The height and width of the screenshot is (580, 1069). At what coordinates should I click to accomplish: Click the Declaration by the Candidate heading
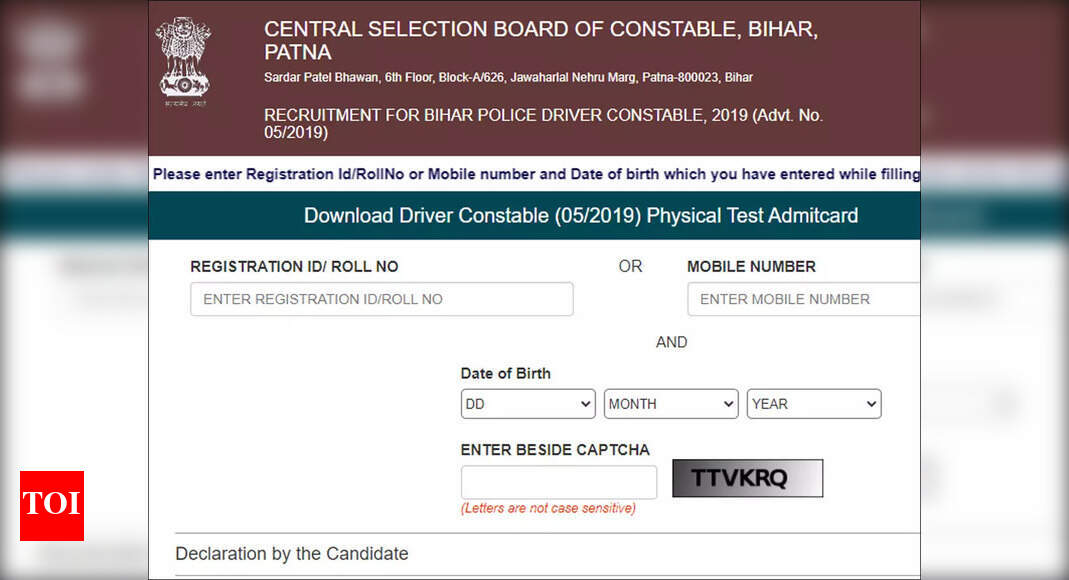[292, 553]
